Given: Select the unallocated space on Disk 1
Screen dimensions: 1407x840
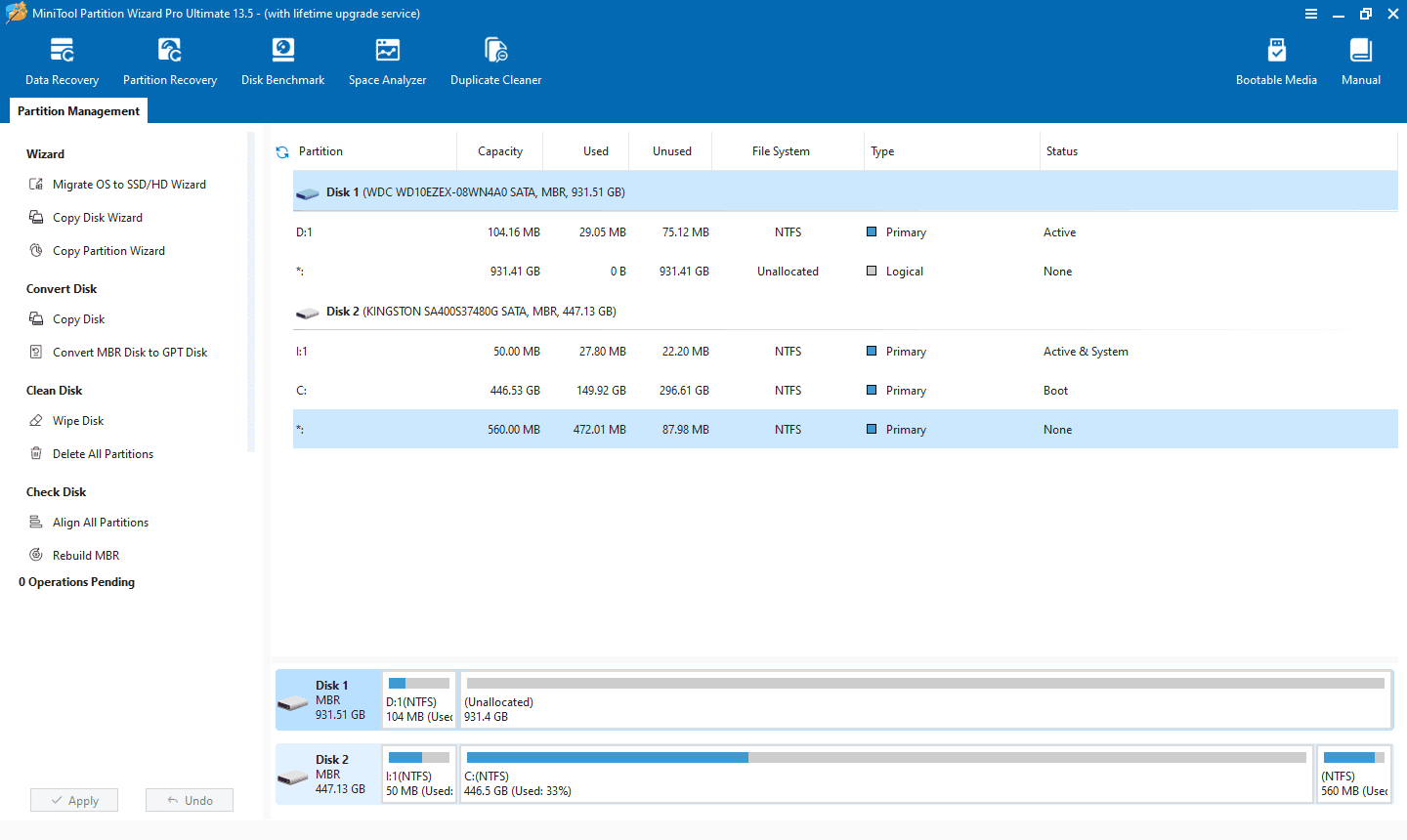Looking at the screenshot, I should 925,699.
